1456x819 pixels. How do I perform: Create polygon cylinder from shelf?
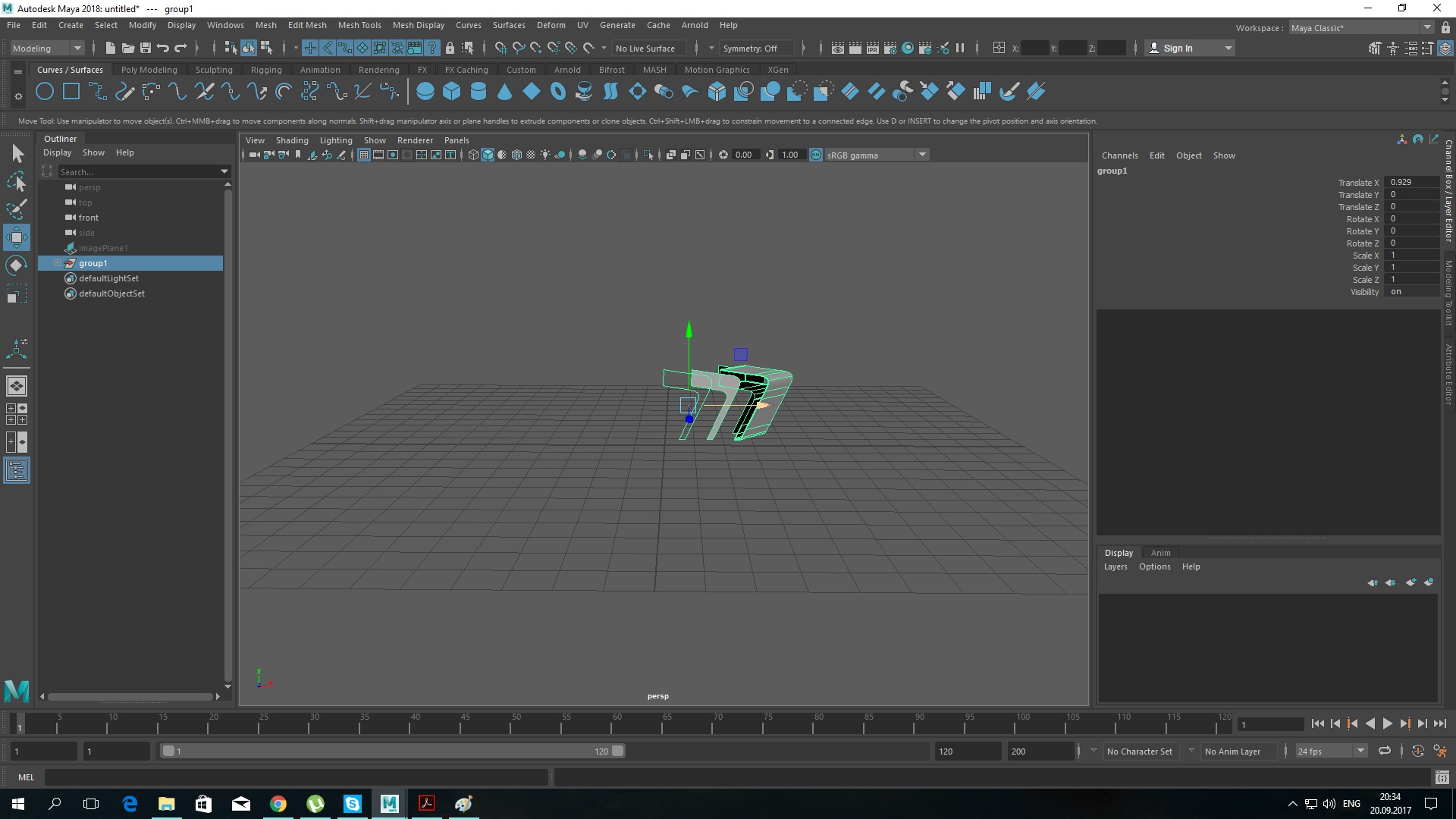tap(479, 92)
